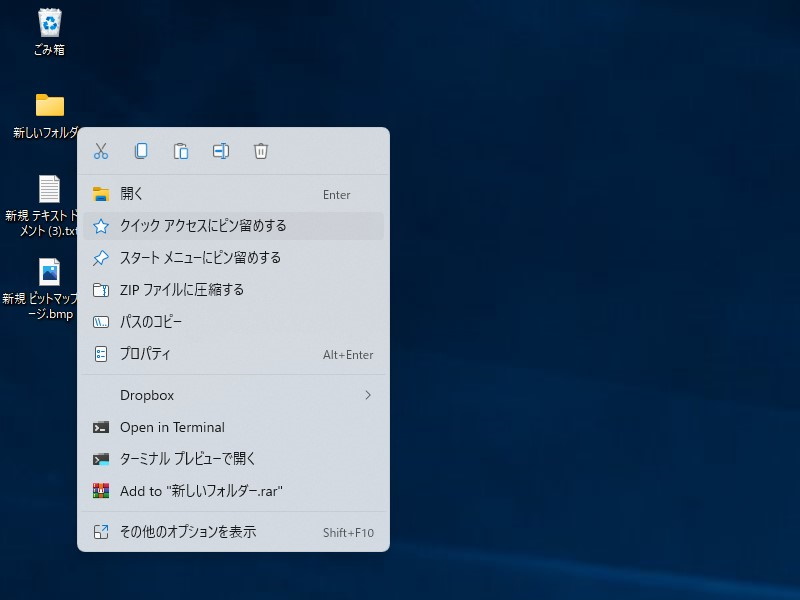
Task: Click the Cut icon in the context menu
Action: [x=100, y=150]
